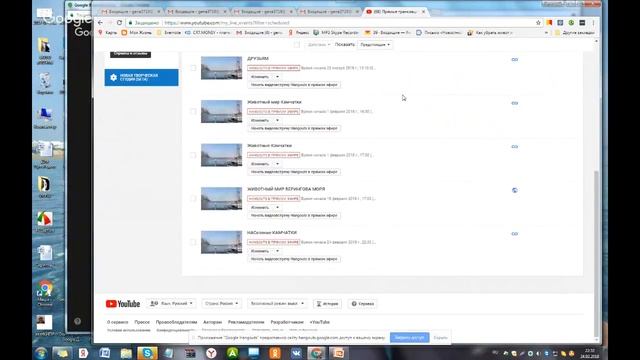
Task: Open the Другие закладки bookmarks folder
Action: tap(574, 33)
